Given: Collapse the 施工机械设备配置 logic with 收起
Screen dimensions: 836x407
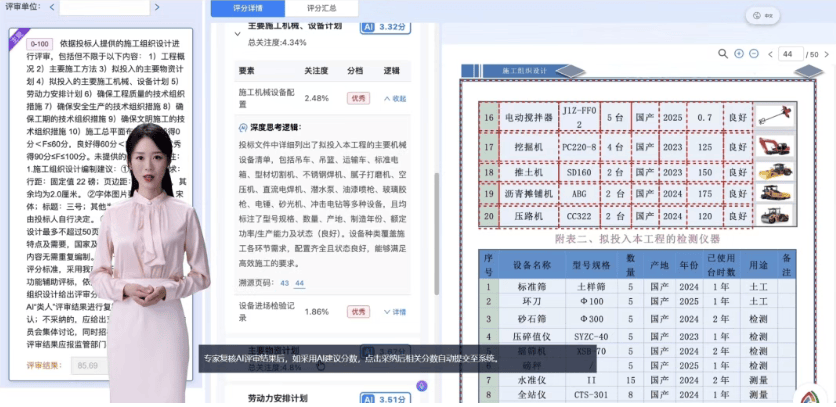Looking at the screenshot, I should (394, 98).
